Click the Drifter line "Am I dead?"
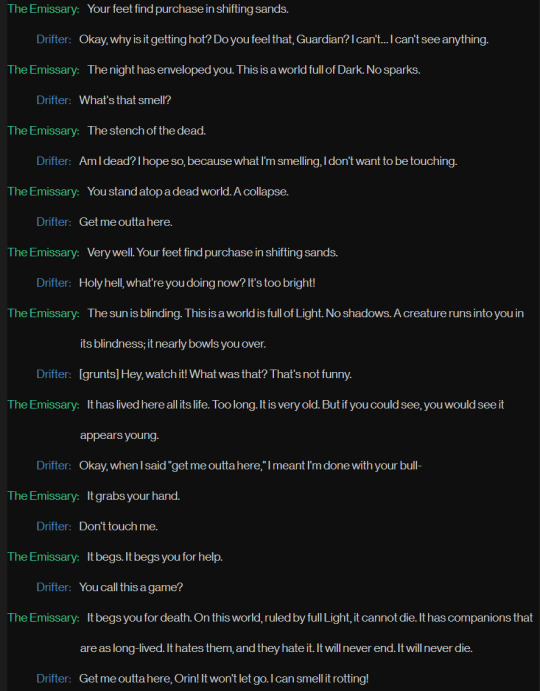The height and width of the screenshot is (691, 540). coord(268,161)
